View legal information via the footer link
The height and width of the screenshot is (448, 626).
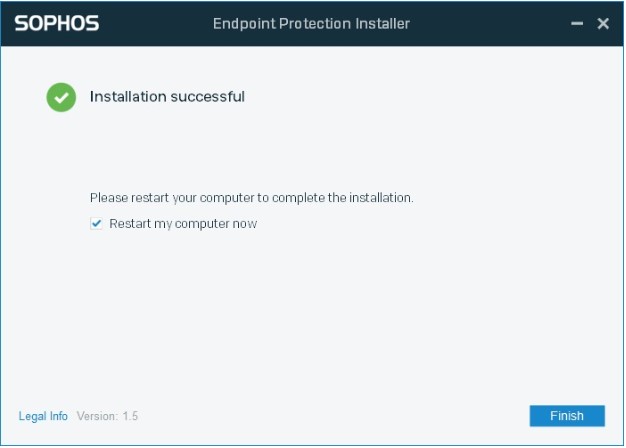point(43,416)
